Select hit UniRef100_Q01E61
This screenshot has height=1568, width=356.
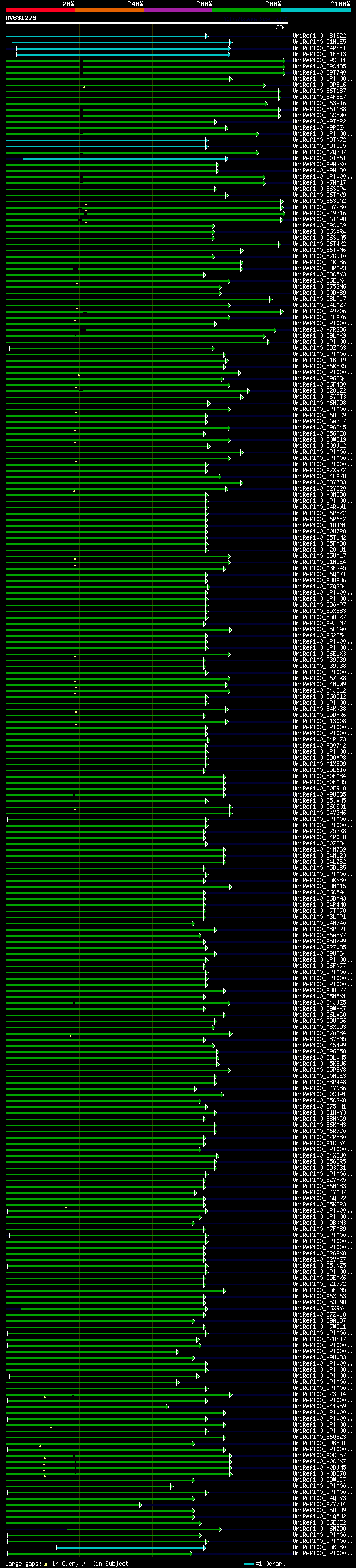pos(319,159)
